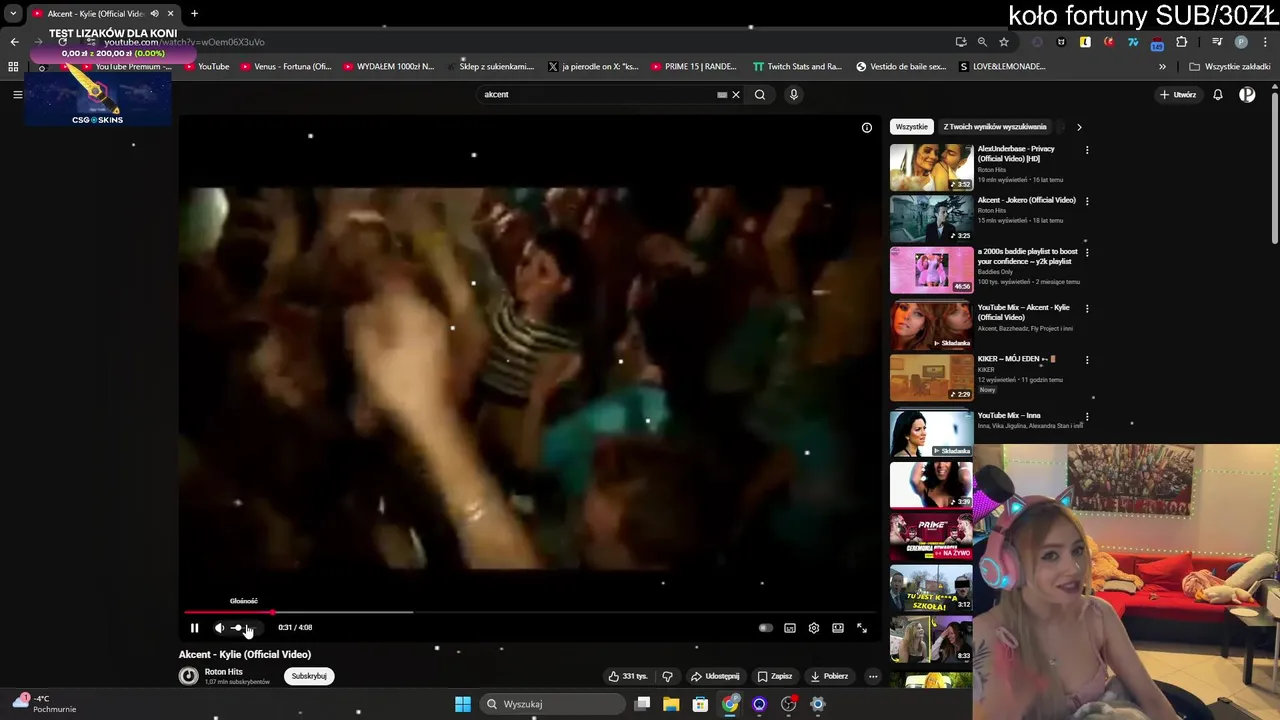Enter fullscreen from the player controls
The image size is (1280, 720).
coord(862,628)
